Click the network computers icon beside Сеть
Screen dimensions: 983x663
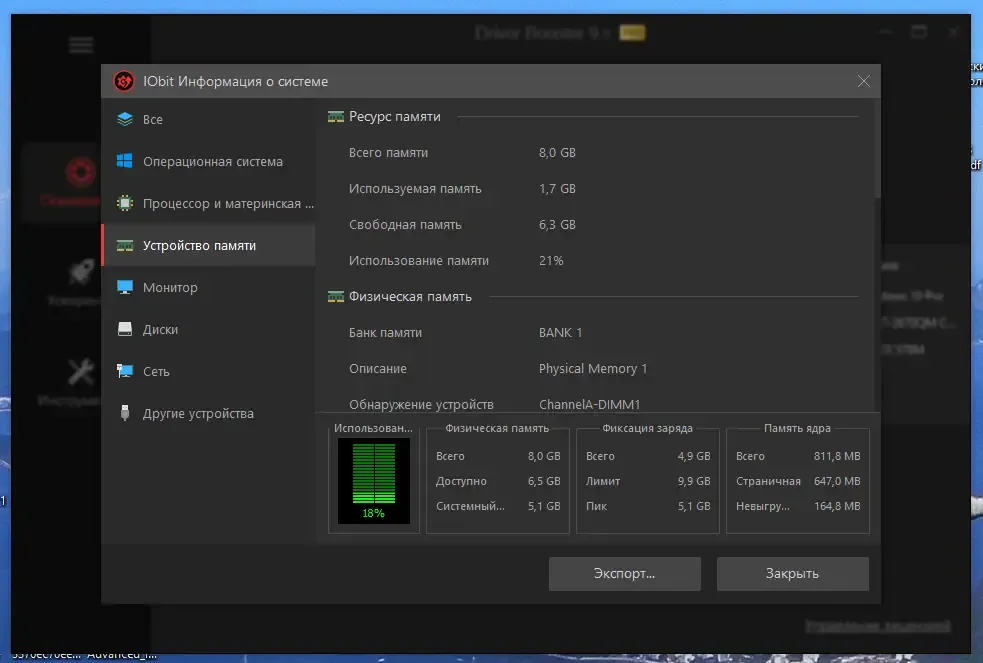[125, 371]
